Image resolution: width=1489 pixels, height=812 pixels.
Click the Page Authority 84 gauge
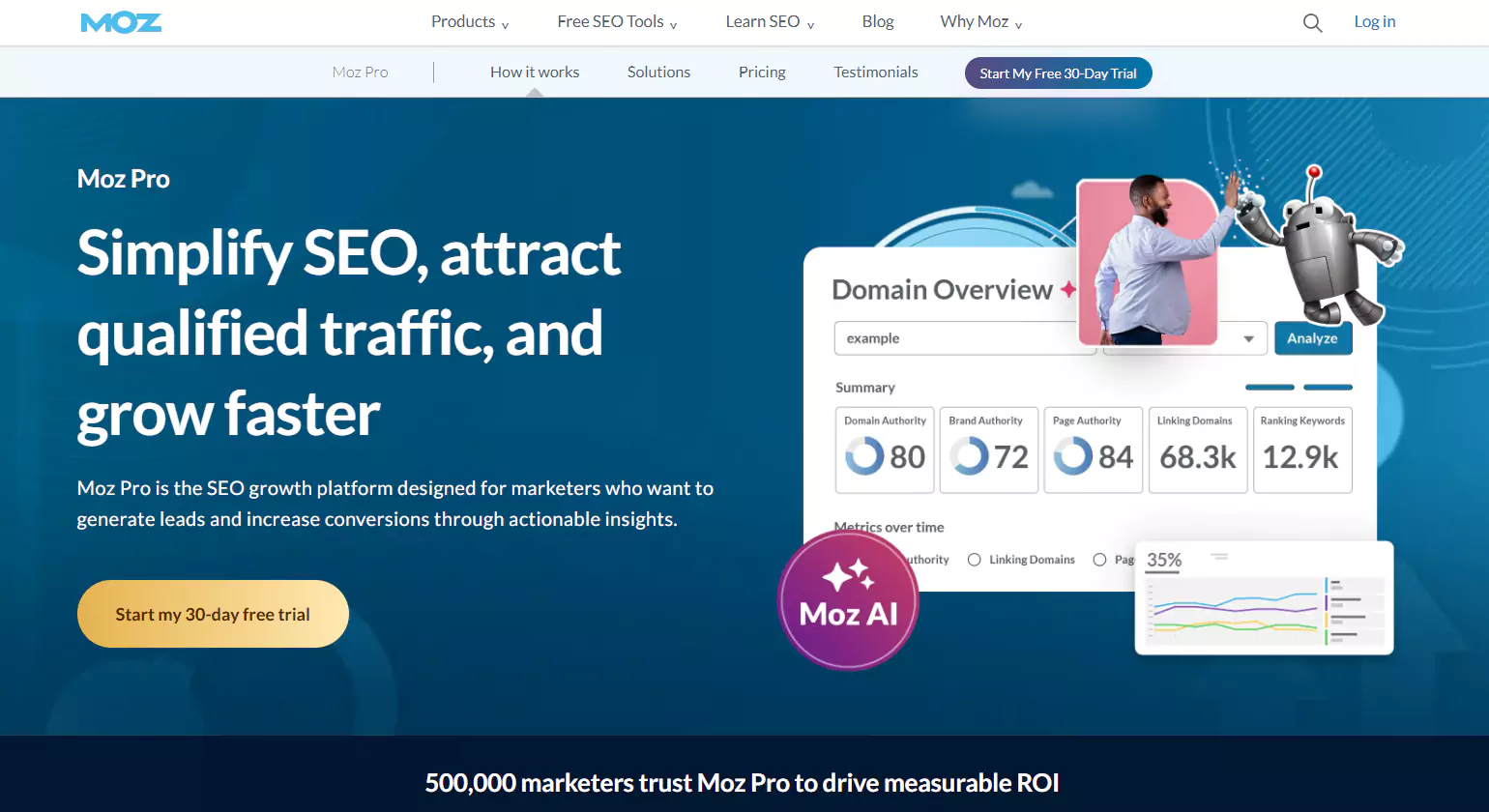click(x=1072, y=455)
